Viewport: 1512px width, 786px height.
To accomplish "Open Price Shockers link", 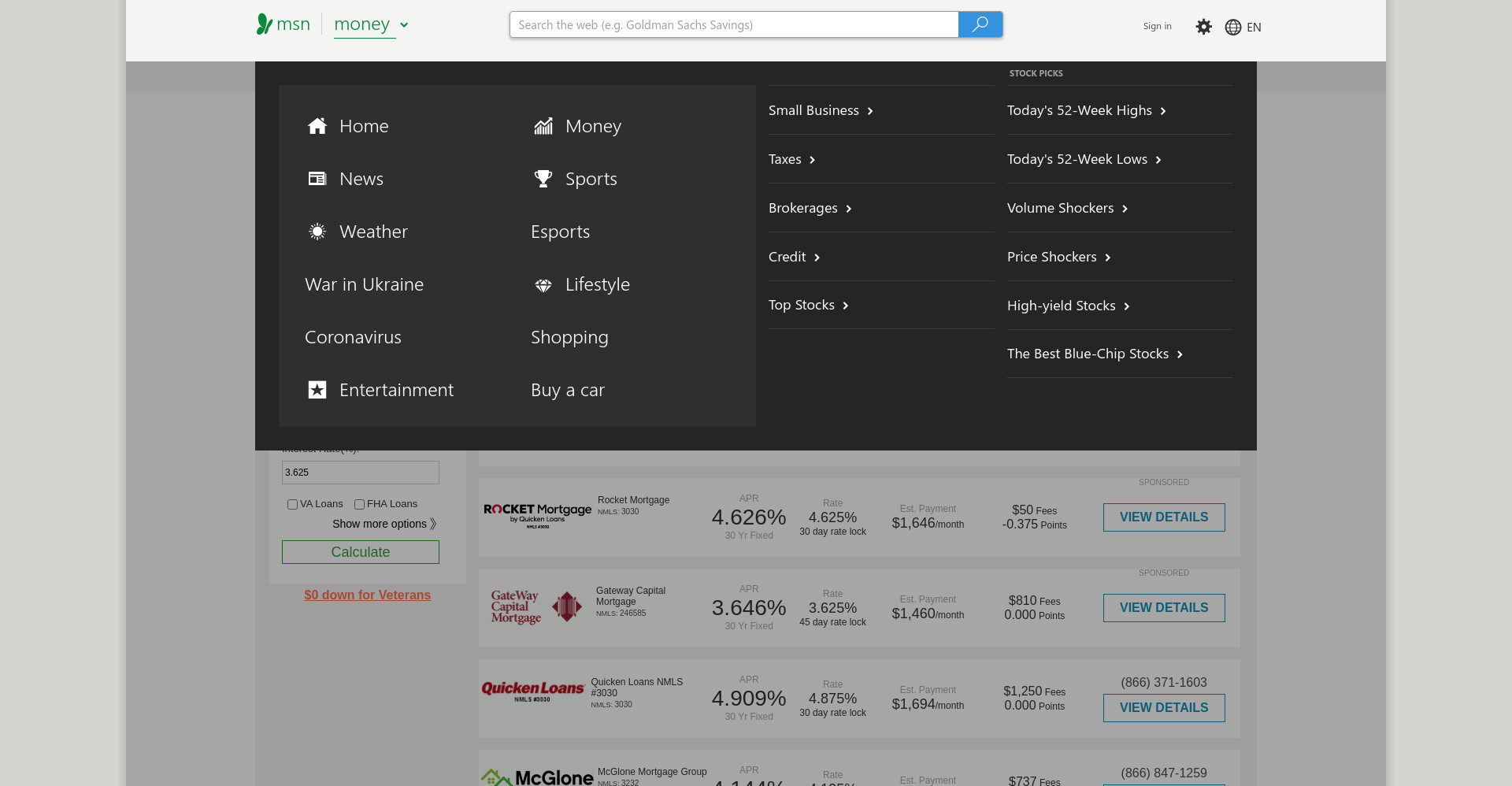I will (x=1052, y=257).
